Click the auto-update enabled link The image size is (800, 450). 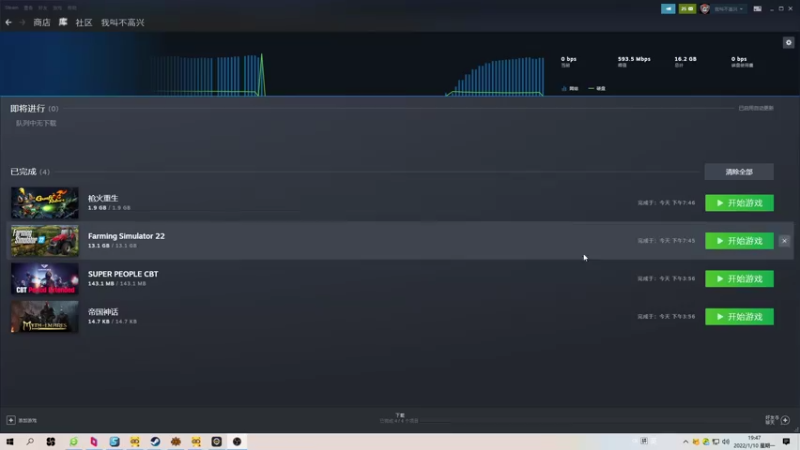pos(756,108)
